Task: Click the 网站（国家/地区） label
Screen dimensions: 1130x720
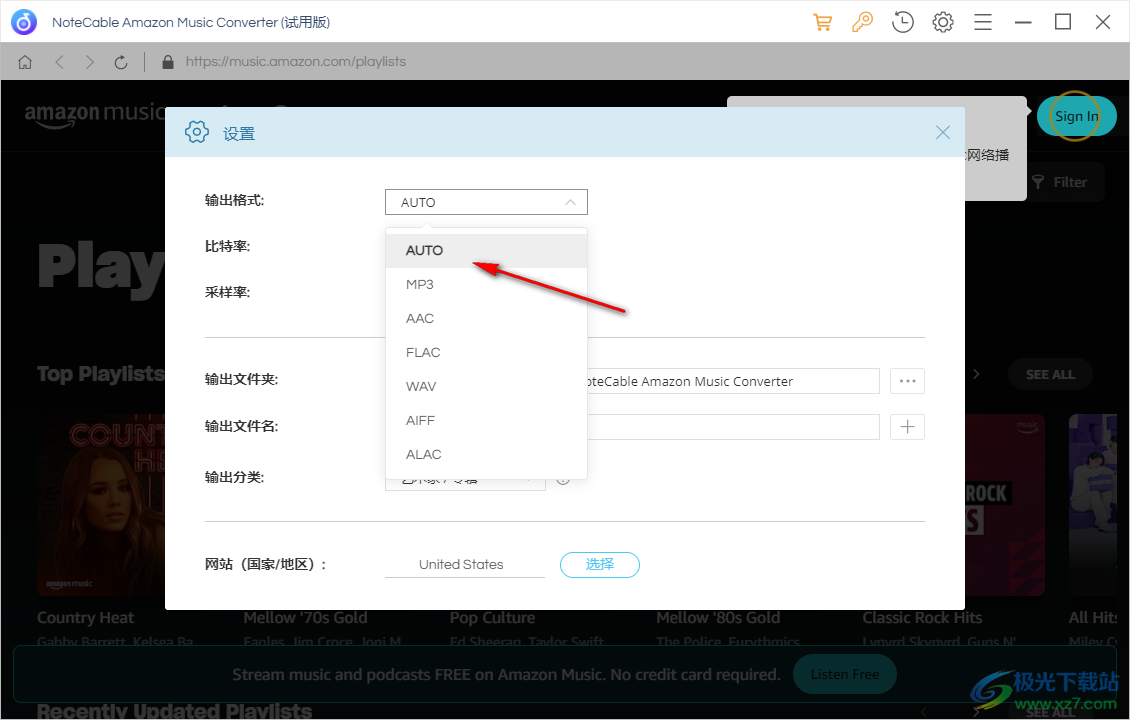Action: click(265, 564)
